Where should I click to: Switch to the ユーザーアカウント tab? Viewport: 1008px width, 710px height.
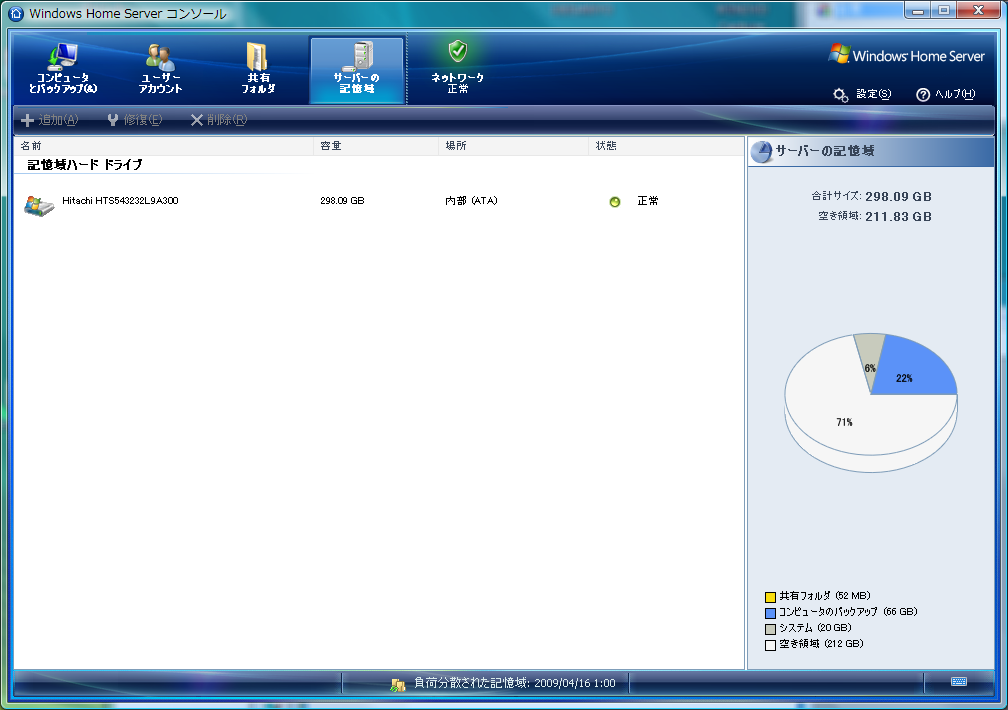pos(160,69)
